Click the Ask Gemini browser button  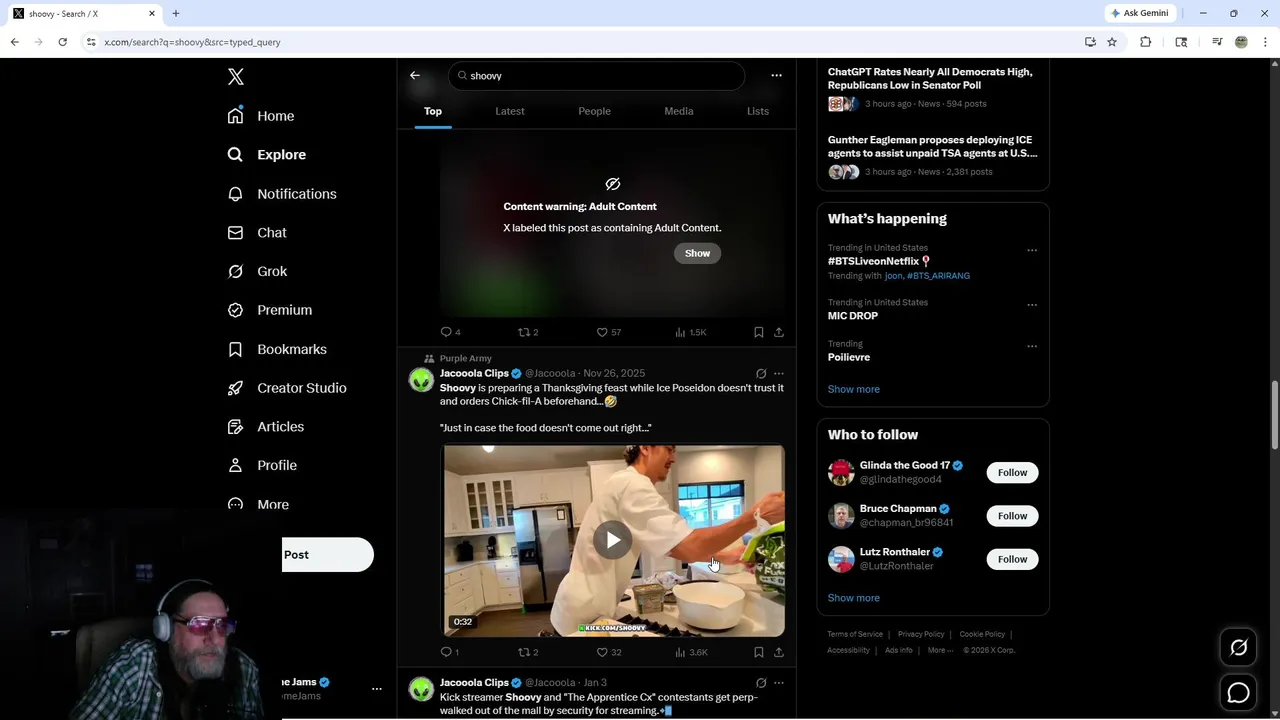1141,13
